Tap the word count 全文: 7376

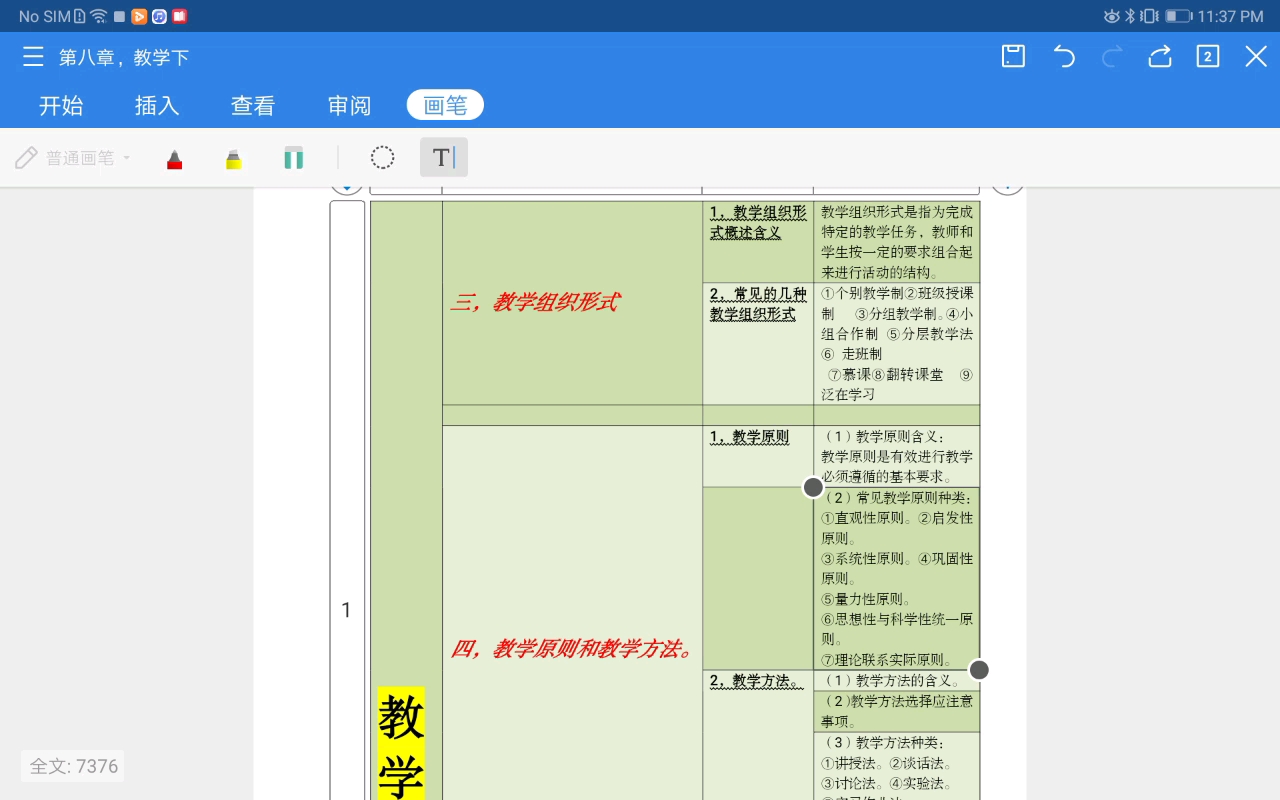(x=74, y=766)
